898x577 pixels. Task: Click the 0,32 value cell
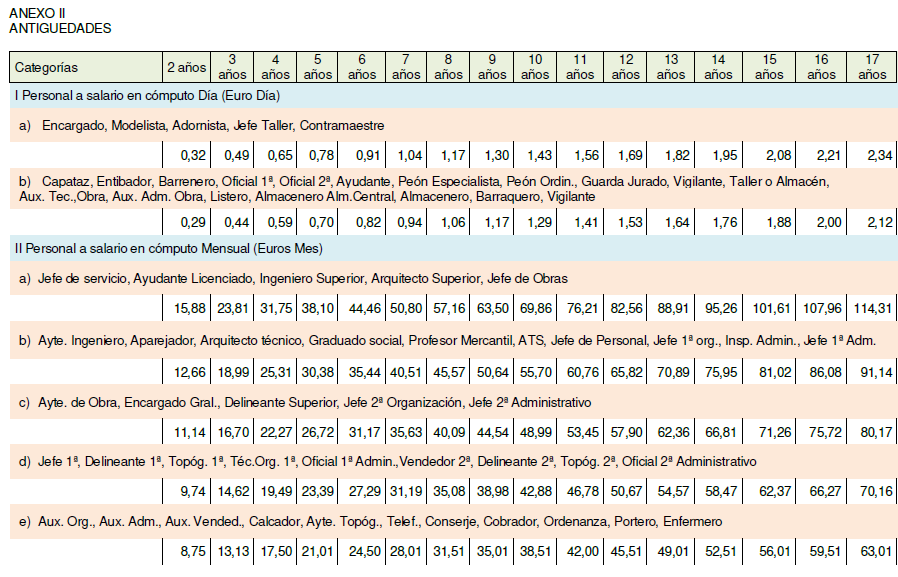pos(187,155)
